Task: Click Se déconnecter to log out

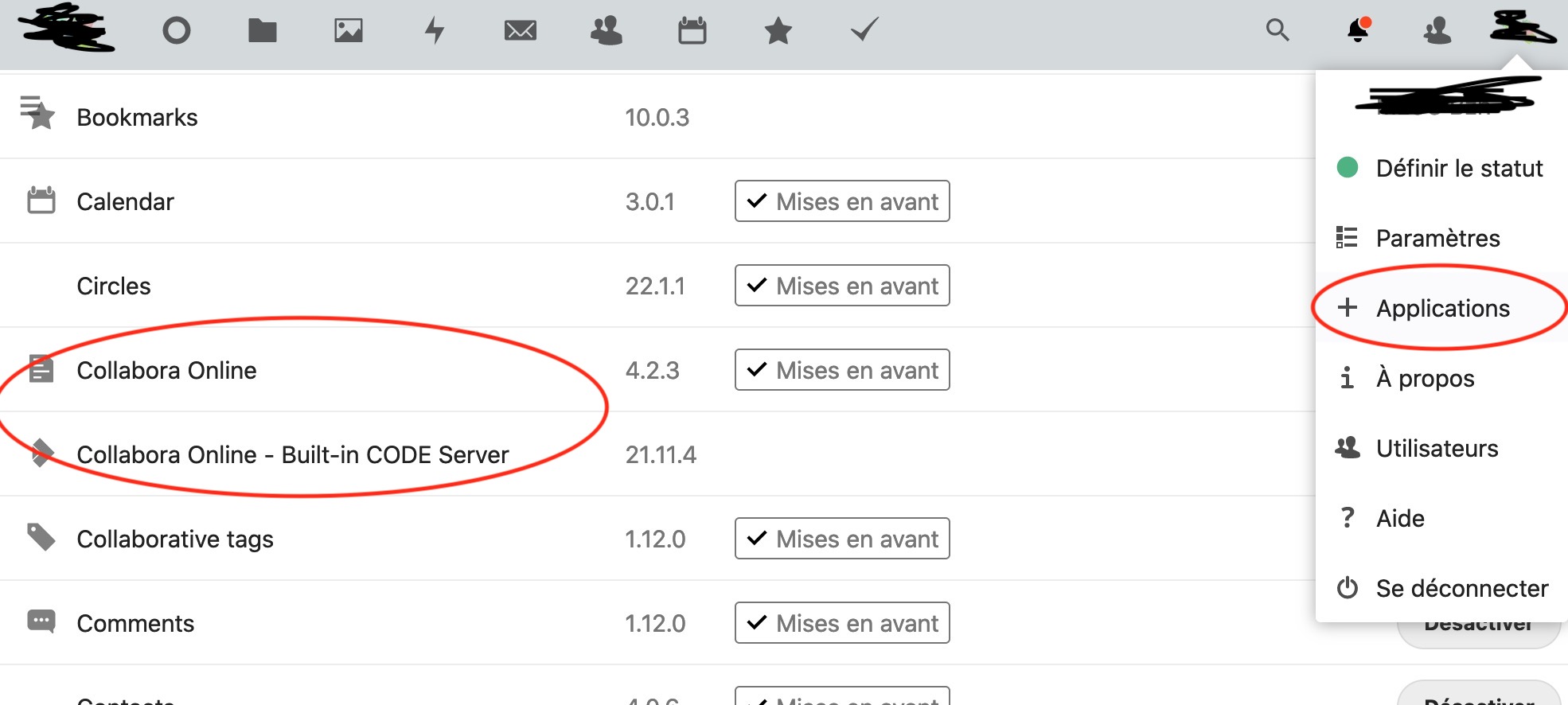Action: tap(1461, 588)
